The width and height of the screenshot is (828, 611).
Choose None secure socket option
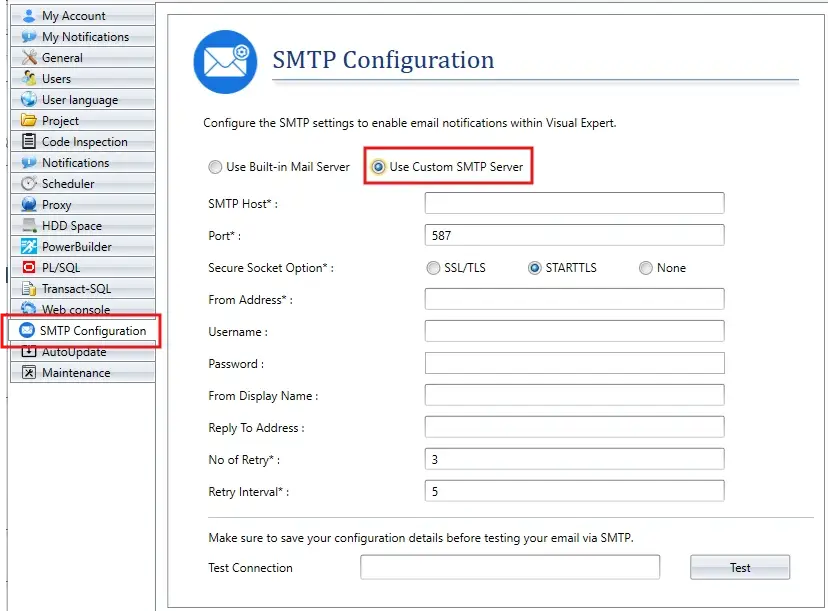[662, 268]
